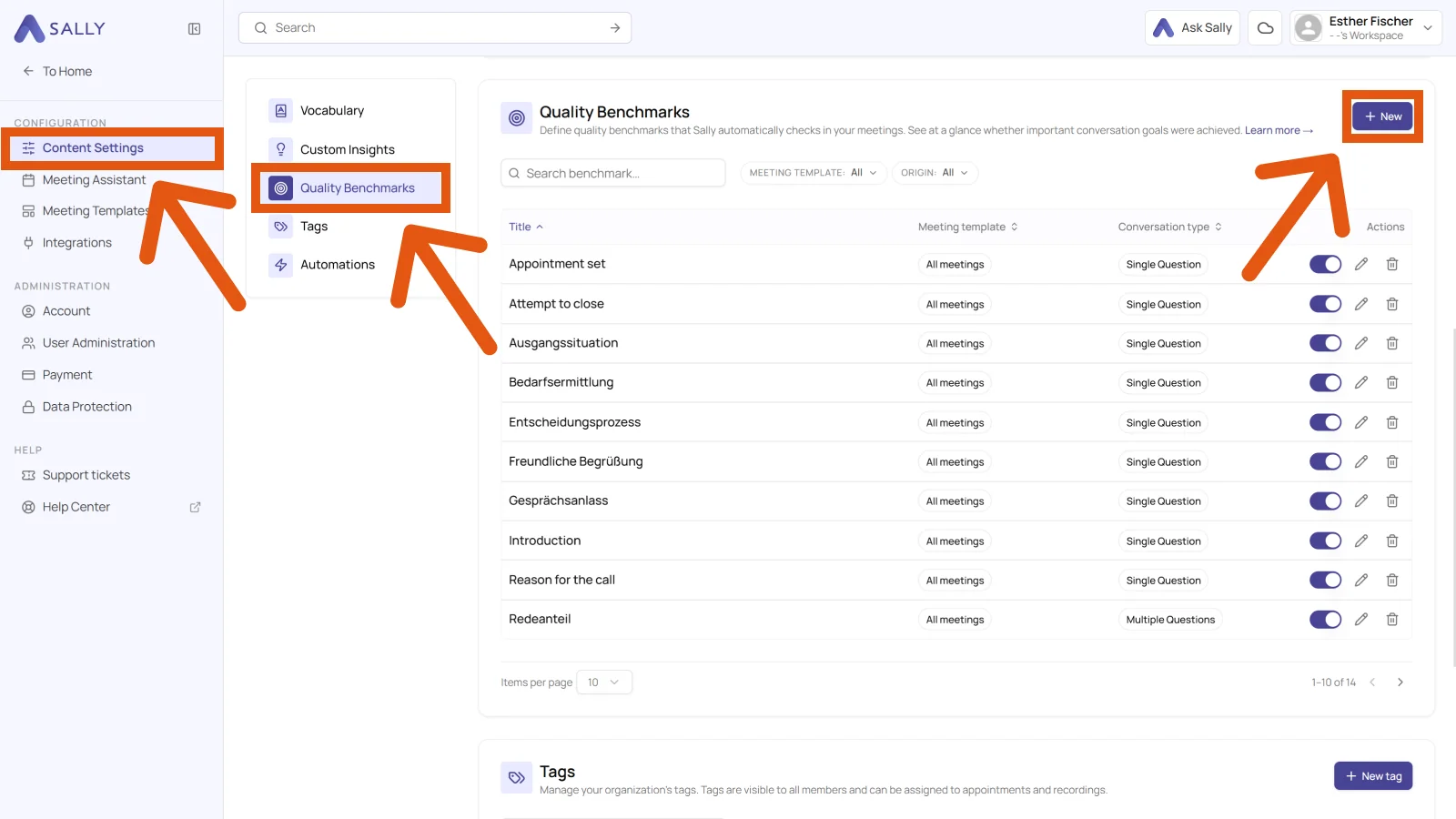Collapse the sidebar panel icon
The height and width of the screenshot is (819, 1456).
click(x=194, y=29)
